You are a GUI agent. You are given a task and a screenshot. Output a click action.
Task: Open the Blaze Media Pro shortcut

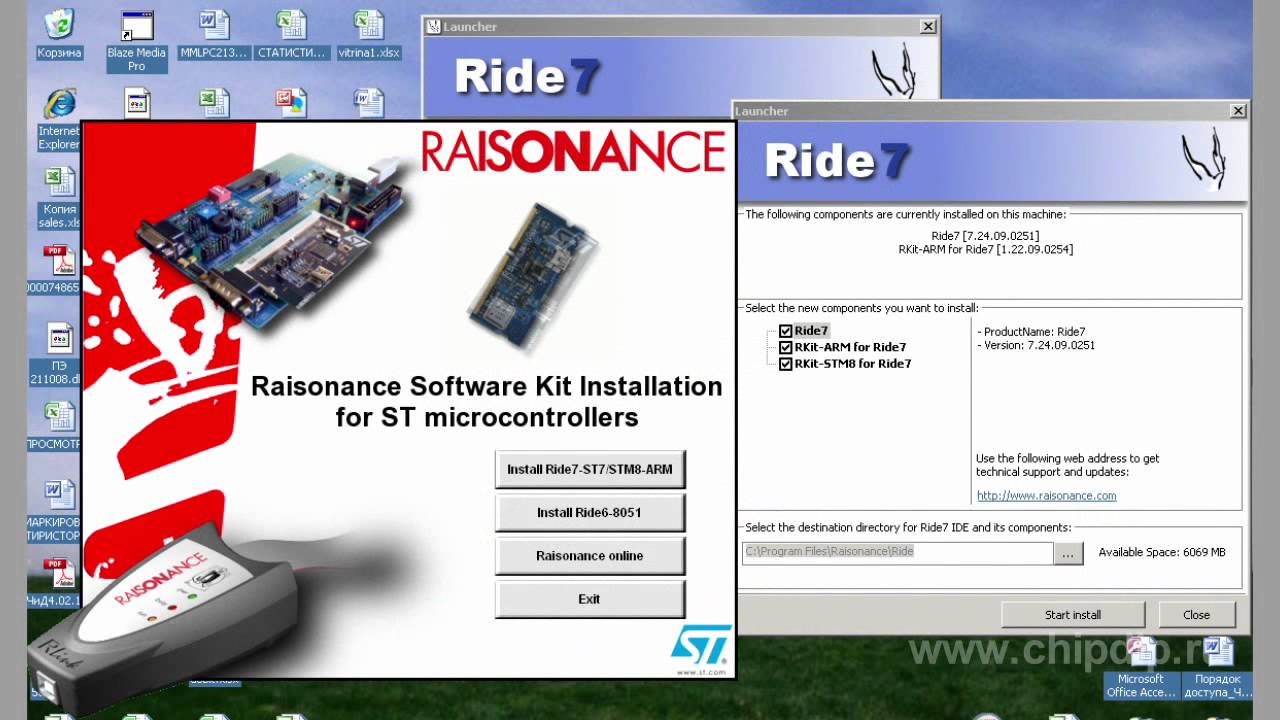pos(136,40)
